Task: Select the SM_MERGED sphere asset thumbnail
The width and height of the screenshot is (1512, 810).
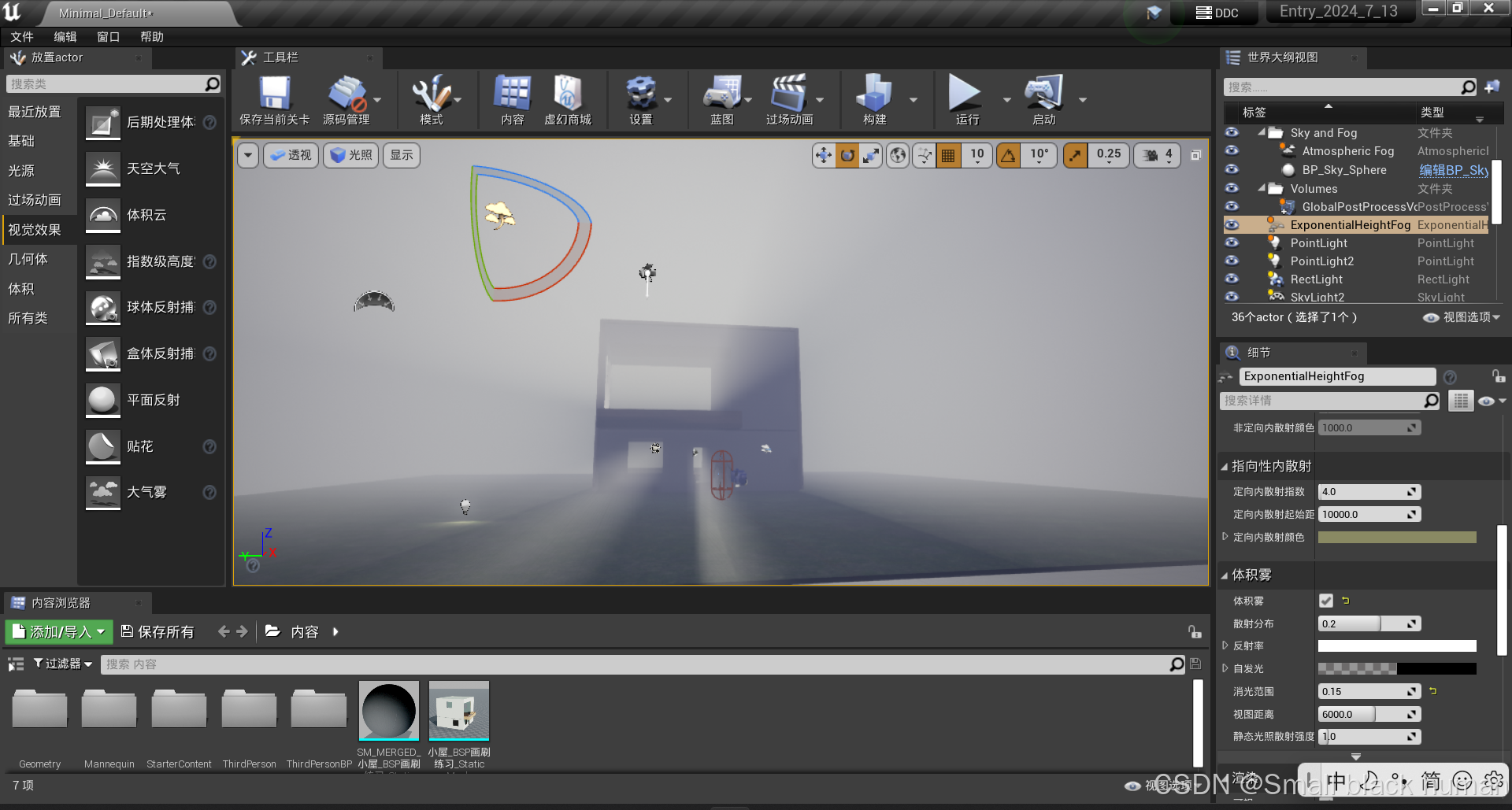Action: point(388,711)
